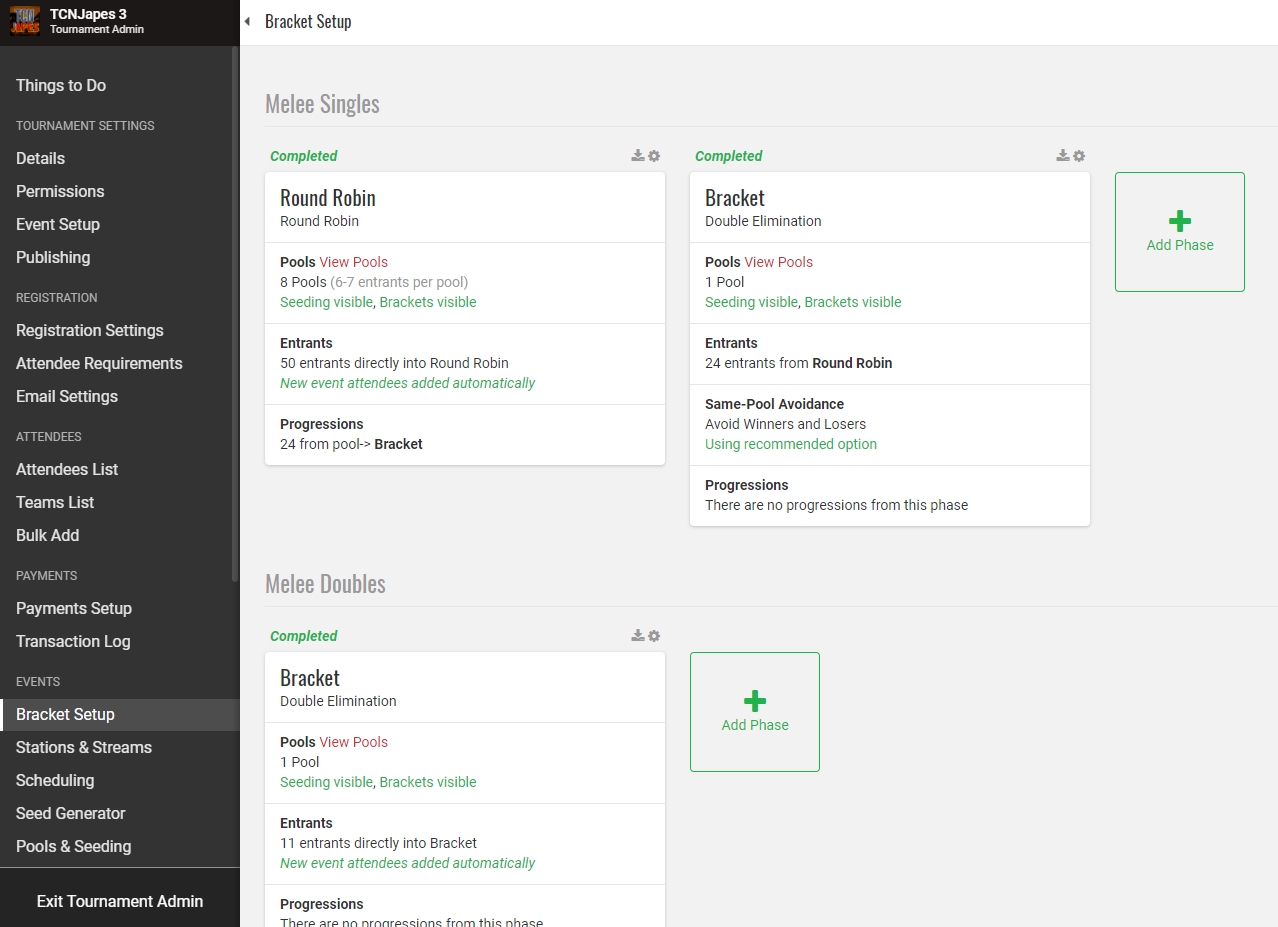Toggle Brackets visible on Round Robin
The height and width of the screenshot is (927, 1278).
(x=428, y=302)
